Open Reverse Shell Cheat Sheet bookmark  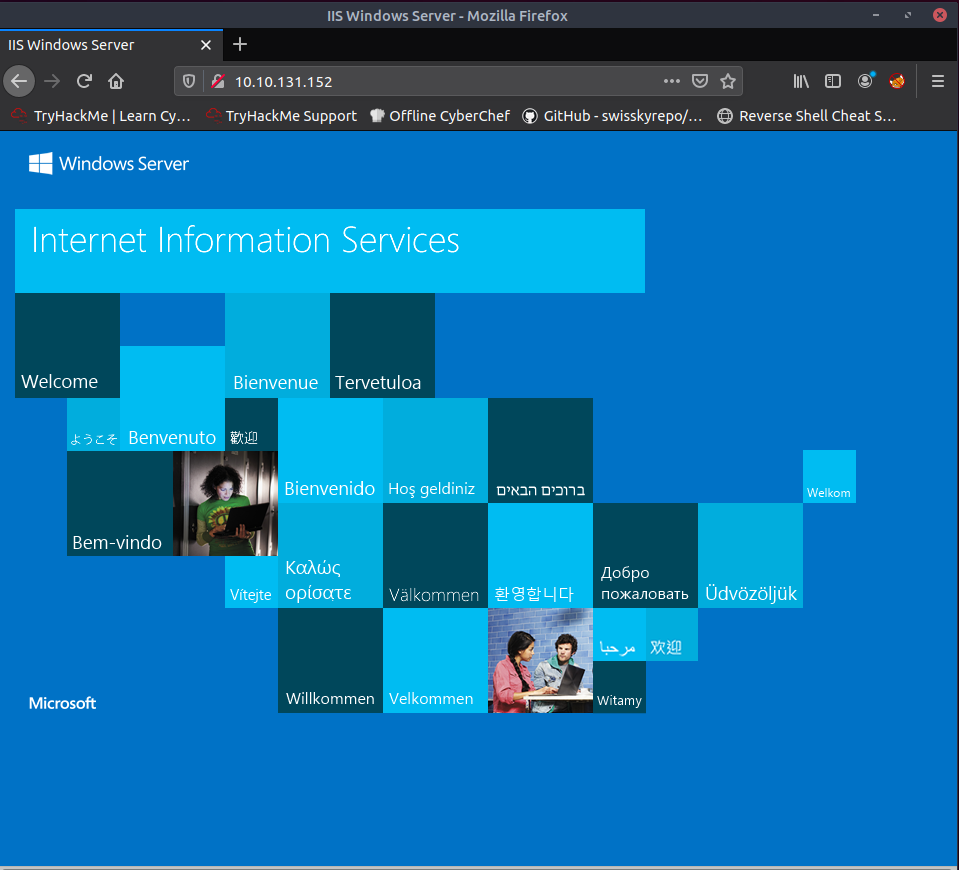pyautogui.click(x=807, y=116)
